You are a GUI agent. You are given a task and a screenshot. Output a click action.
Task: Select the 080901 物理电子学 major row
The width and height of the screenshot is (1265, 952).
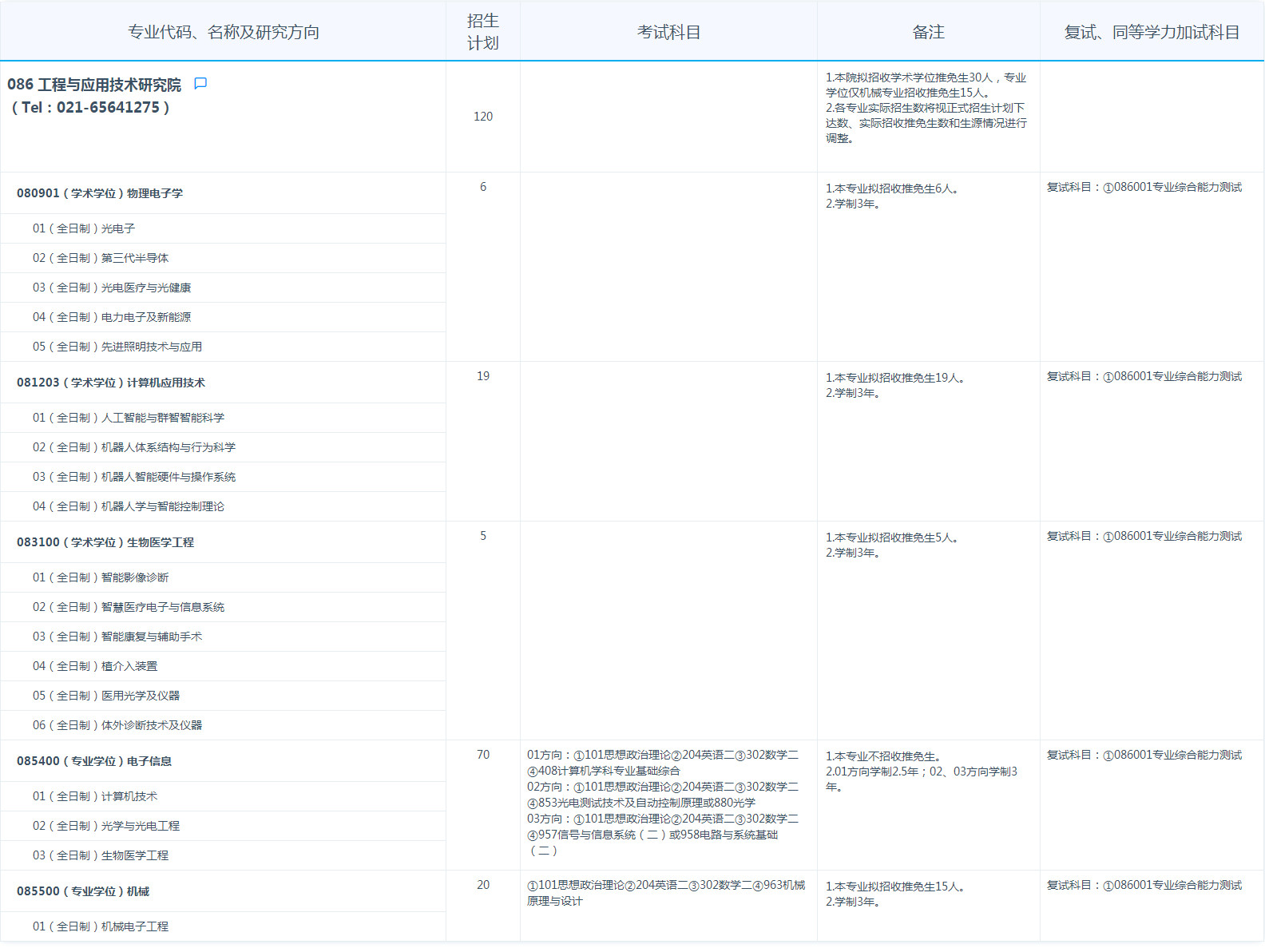(100, 193)
